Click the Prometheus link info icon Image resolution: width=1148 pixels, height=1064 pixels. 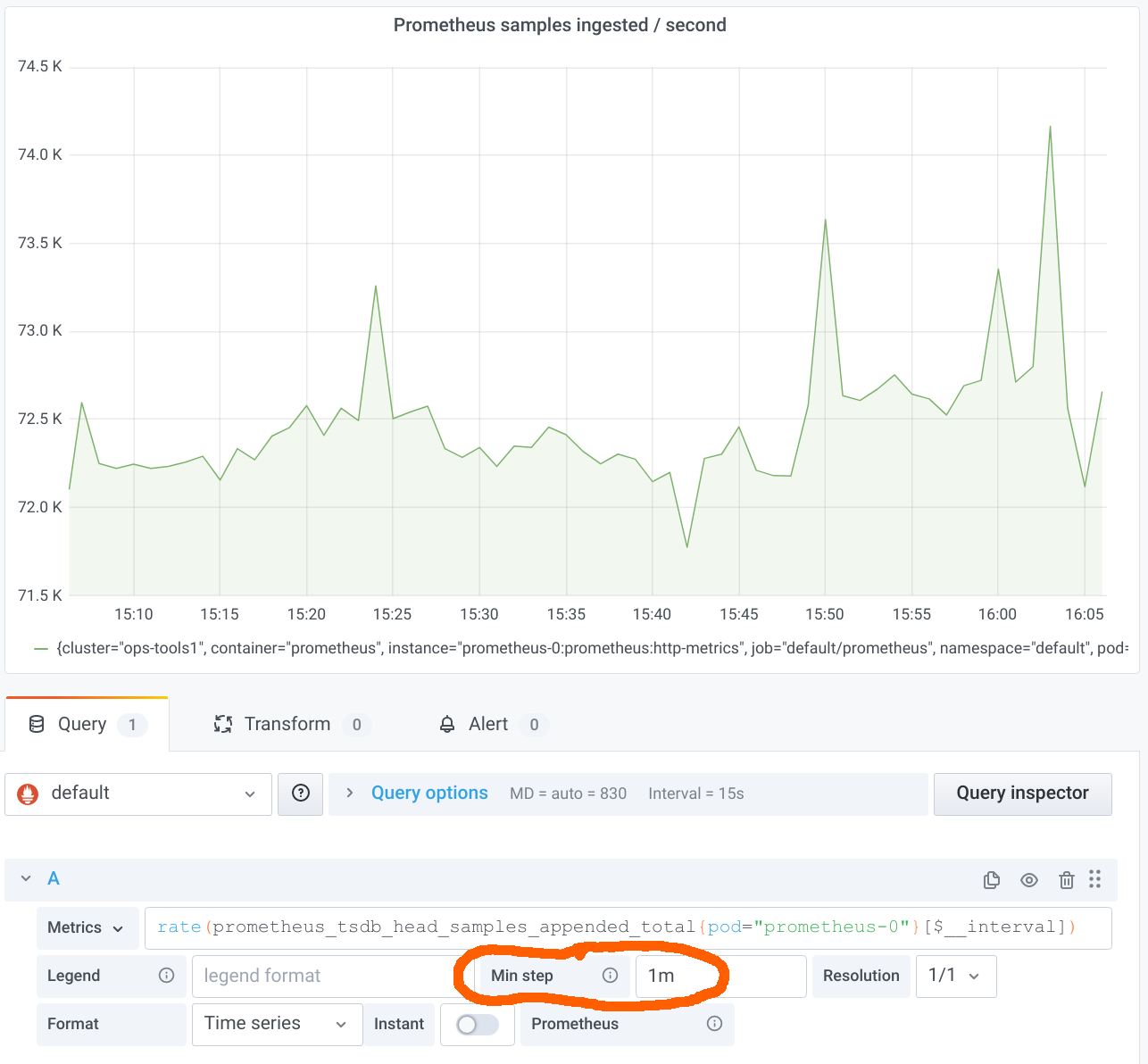(714, 1024)
